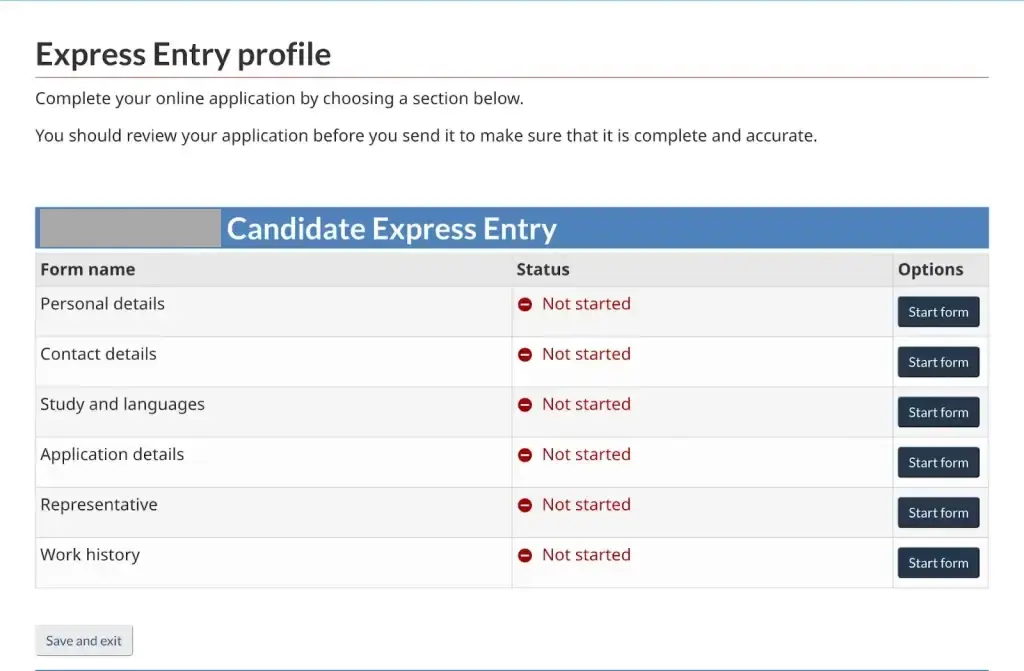Start form for Personal details
This screenshot has height=671, width=1024.
pyautogui.click(x=938, y=311)
